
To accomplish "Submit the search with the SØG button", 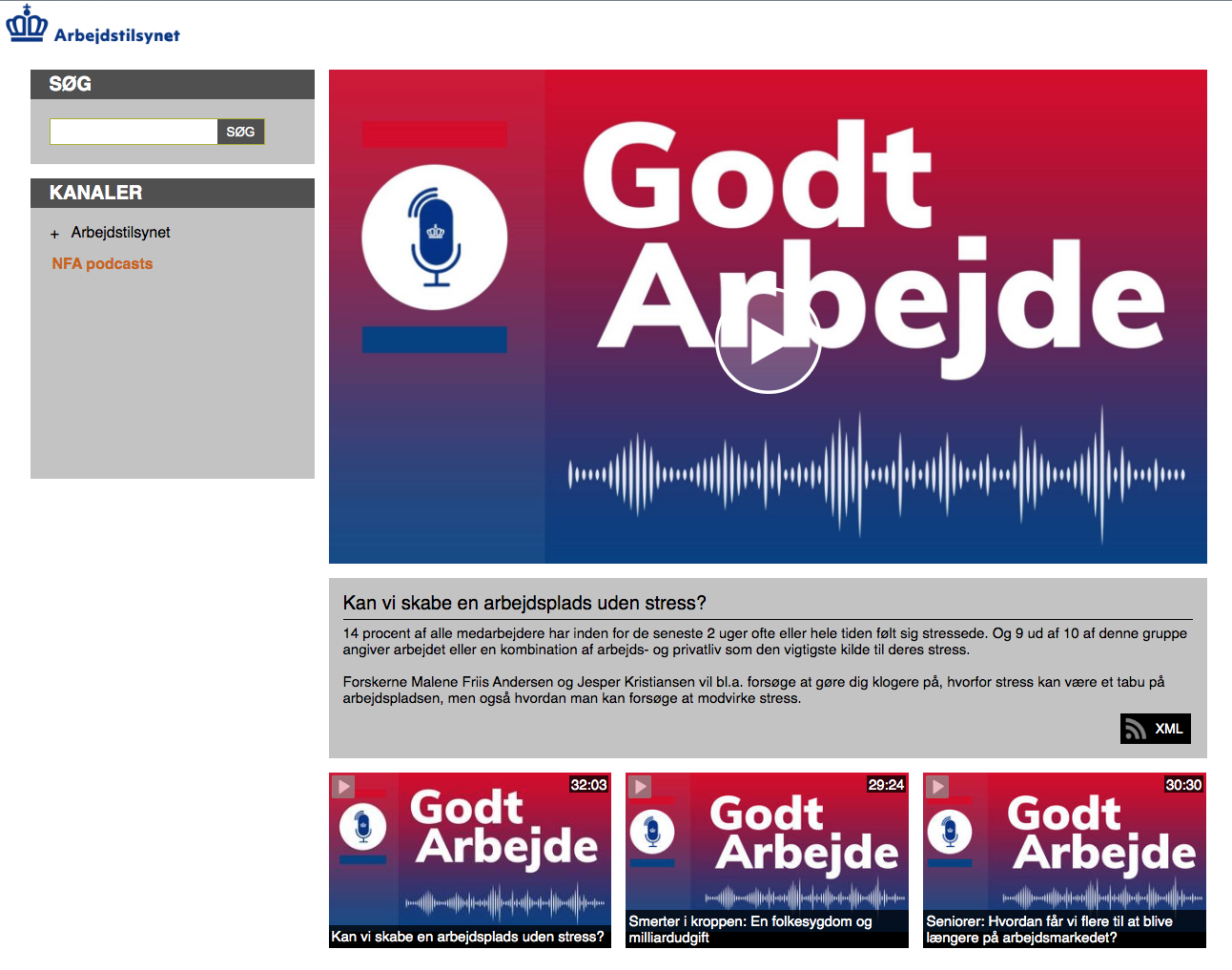I will [x=240, y=132].
